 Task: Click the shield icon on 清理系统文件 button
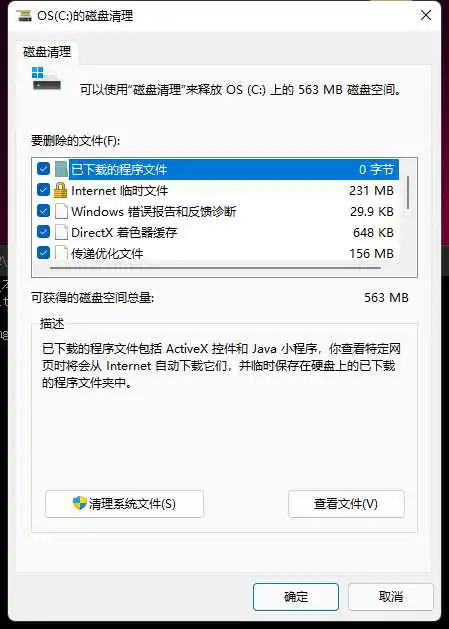[x=79, y=503]
